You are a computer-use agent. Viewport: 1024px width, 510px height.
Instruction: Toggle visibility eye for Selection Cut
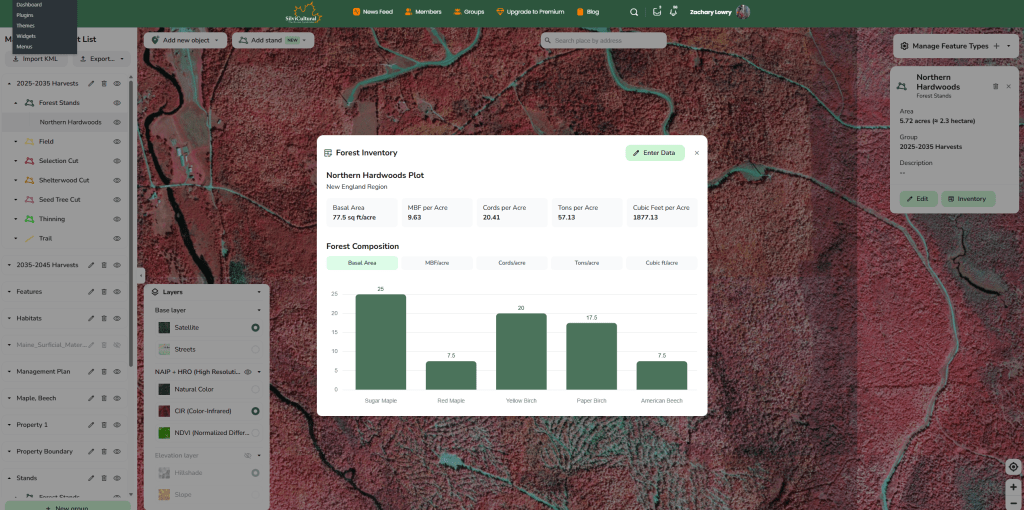(x=117, y=161)
